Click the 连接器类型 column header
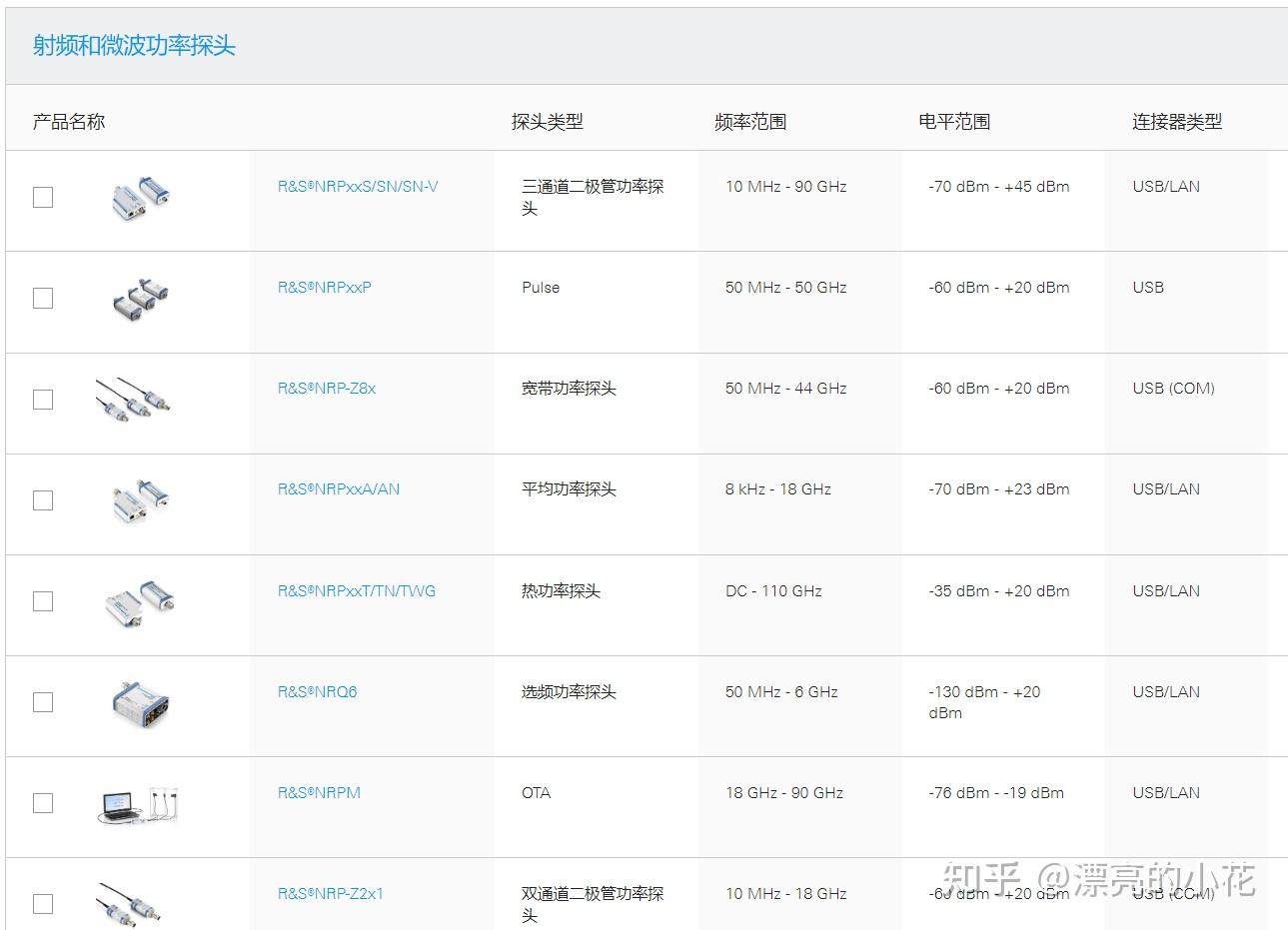 tap(1177, 122)
